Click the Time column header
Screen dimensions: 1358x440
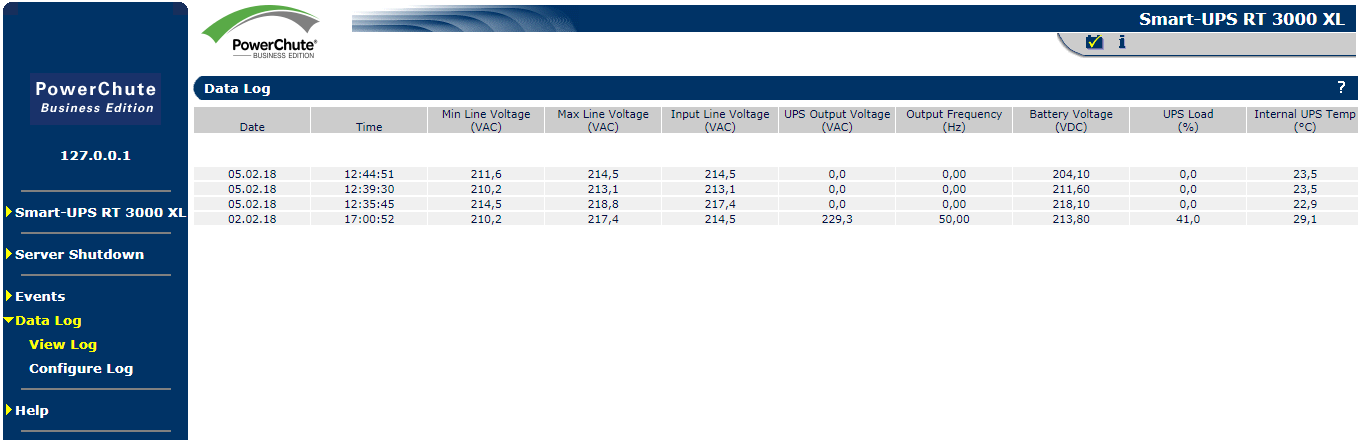[369, 120]
